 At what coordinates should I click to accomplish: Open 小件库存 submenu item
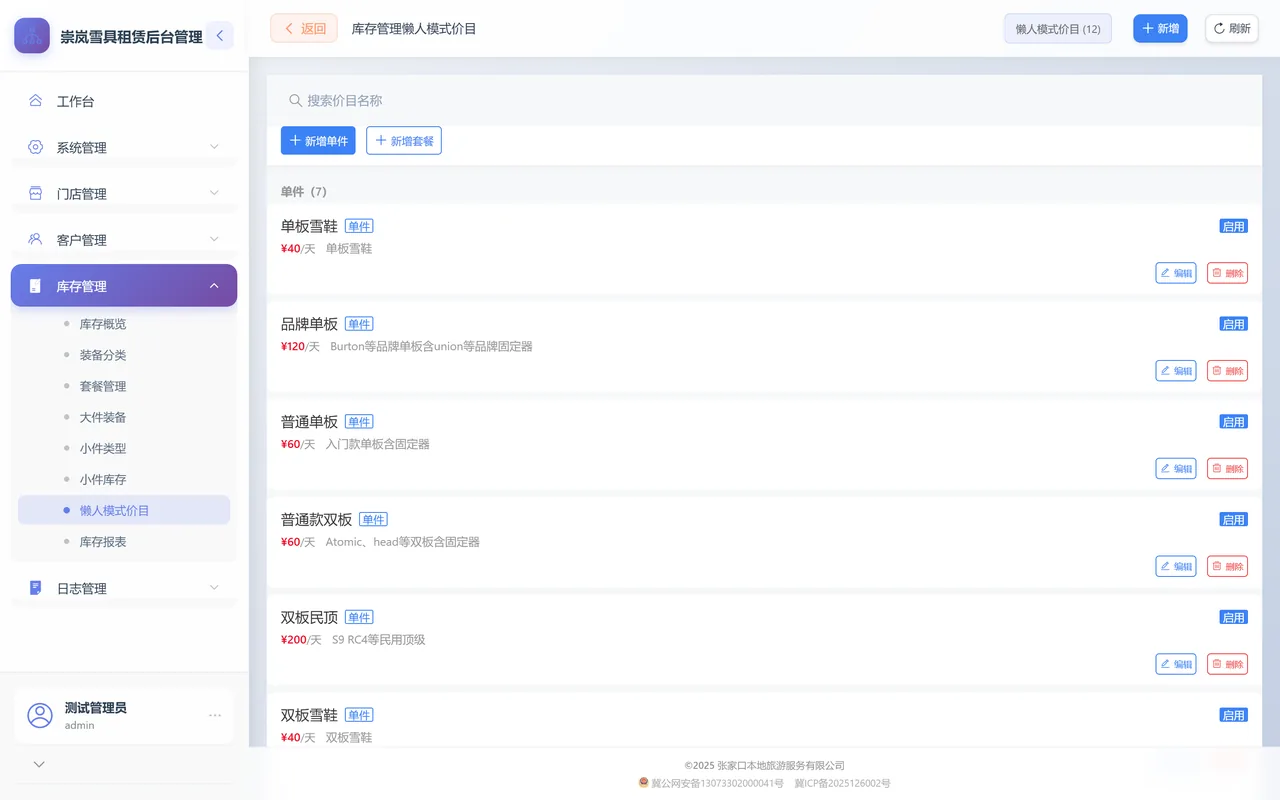tap(124, 479)
